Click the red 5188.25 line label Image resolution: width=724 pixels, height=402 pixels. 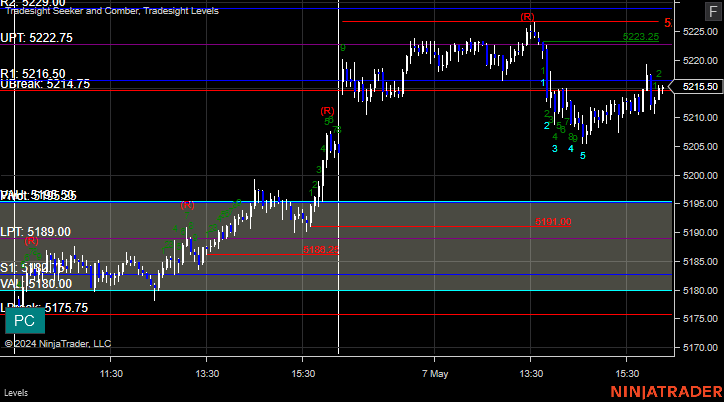coord(321,250)
